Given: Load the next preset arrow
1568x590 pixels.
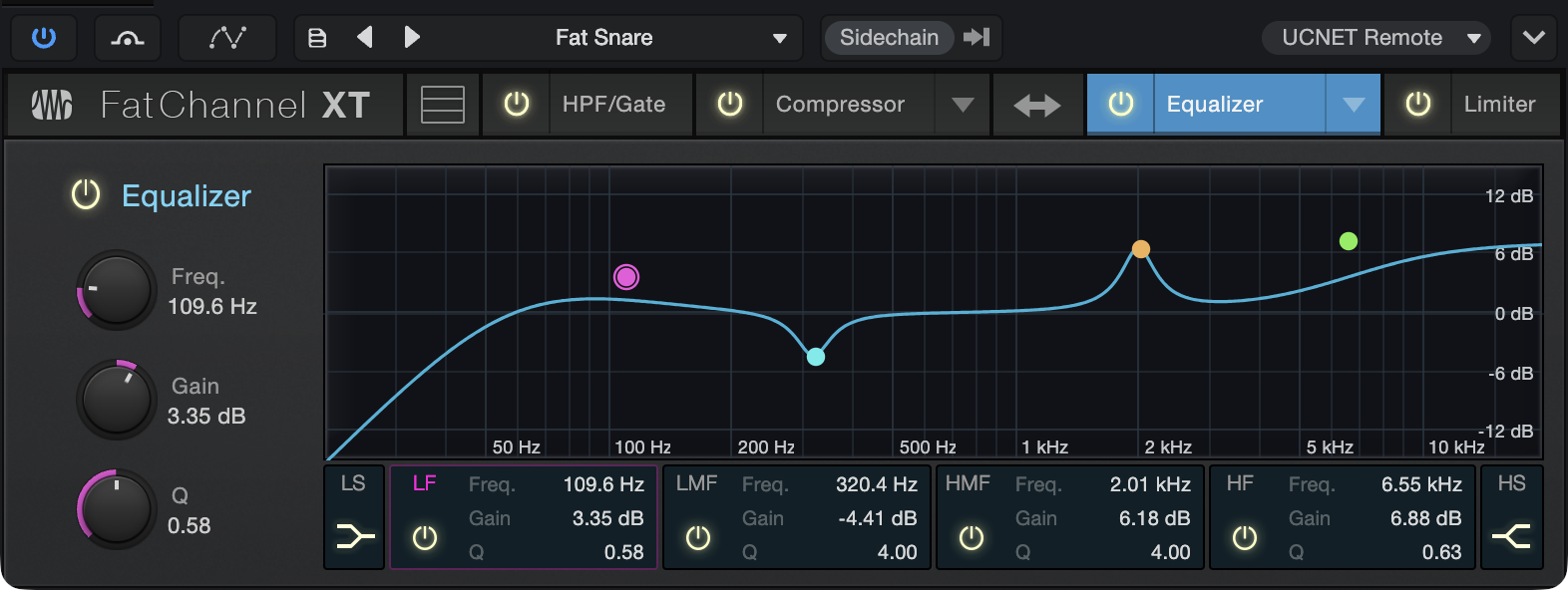Looking at the screenshot, I should 412,38.
